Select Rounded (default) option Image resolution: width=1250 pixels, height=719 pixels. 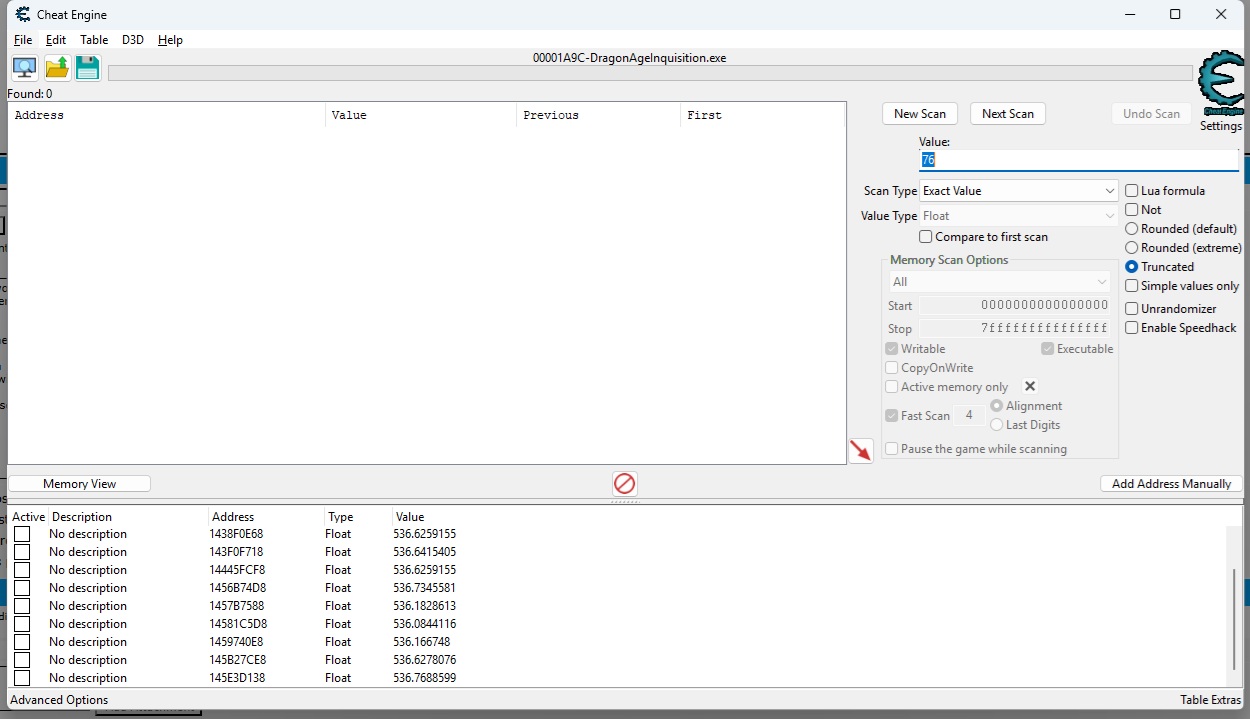point(1132,229)
